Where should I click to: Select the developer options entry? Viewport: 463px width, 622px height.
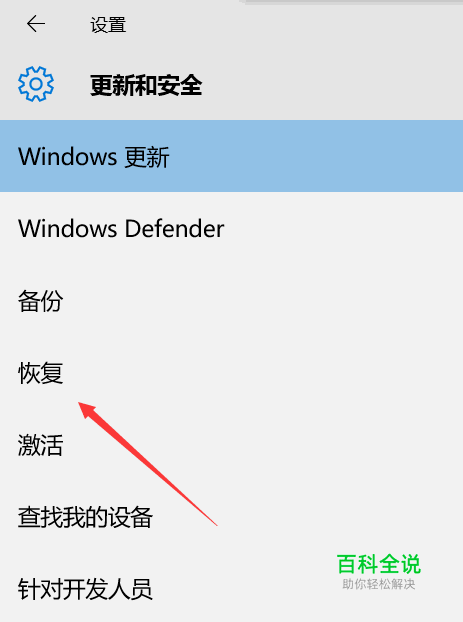pyautogui.click(x=231, y=589)
